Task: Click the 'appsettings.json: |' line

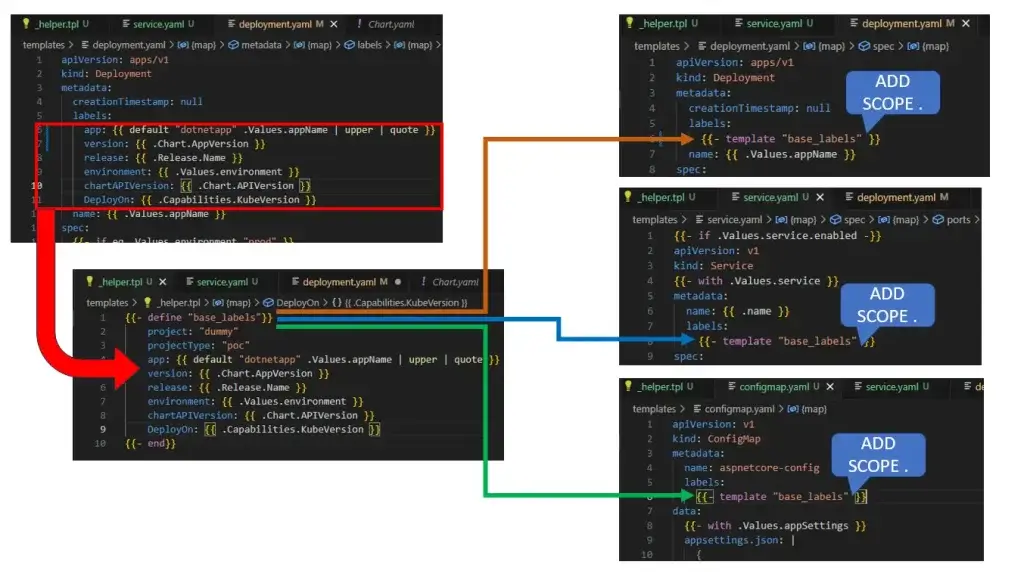Action: 739,539
